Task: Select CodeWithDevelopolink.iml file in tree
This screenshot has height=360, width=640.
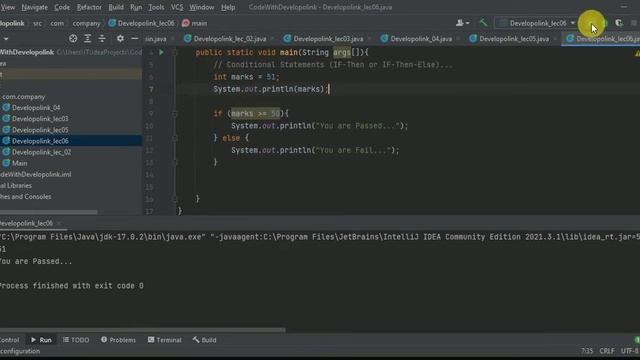Action: 36,174
